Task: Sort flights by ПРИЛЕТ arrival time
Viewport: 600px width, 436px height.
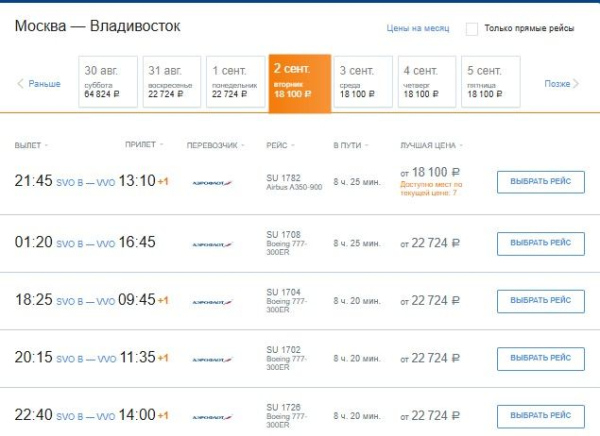Action: pos(143,146)
